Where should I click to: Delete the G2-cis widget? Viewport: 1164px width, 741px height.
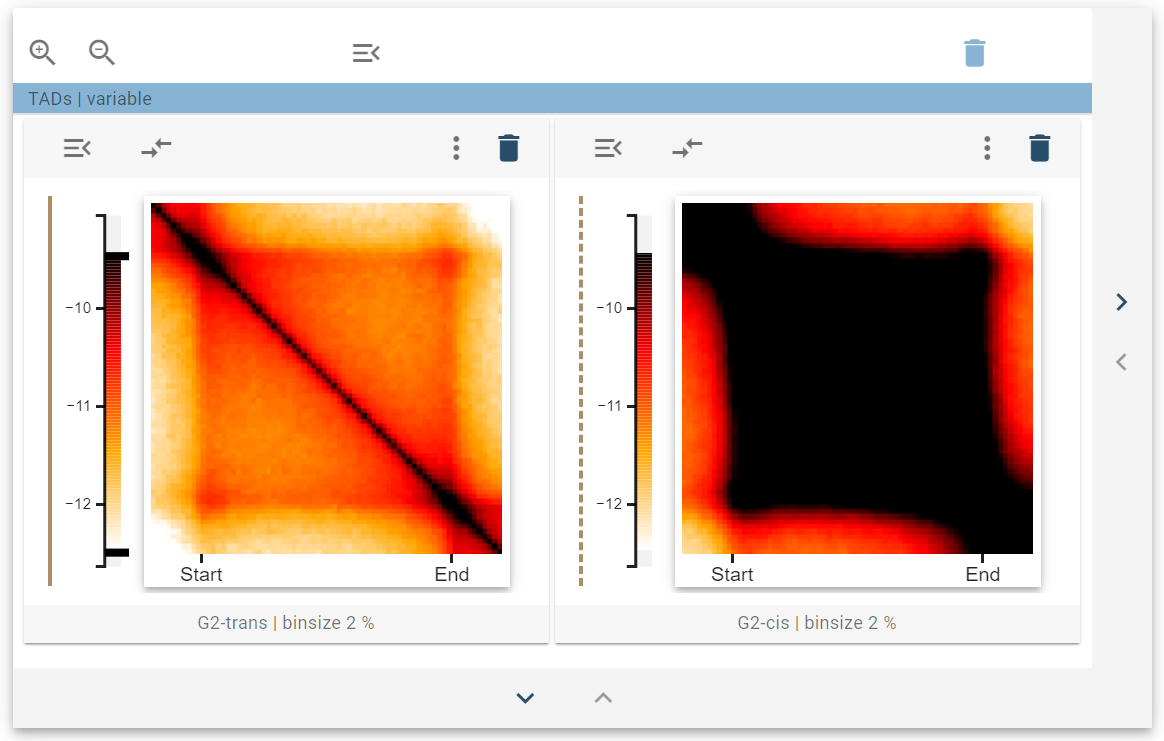pyautogui.click(x=1040, y=149)
